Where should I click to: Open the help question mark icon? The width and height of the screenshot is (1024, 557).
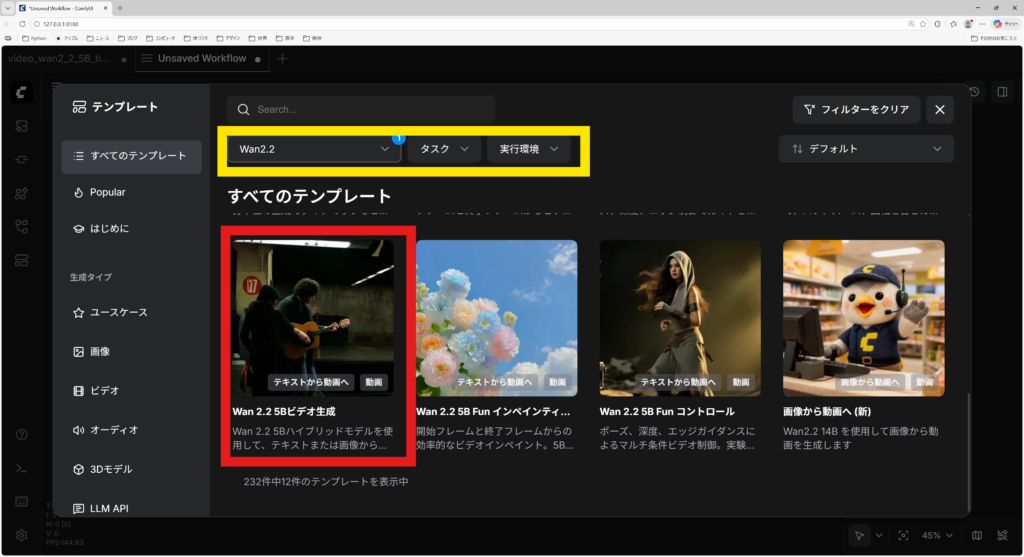coord(22,434)
